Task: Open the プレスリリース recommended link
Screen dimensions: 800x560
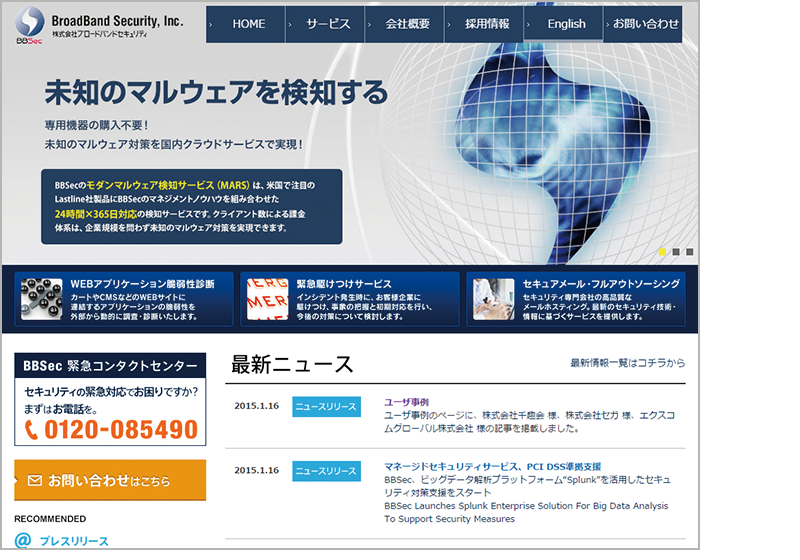Action: [74, 541]
